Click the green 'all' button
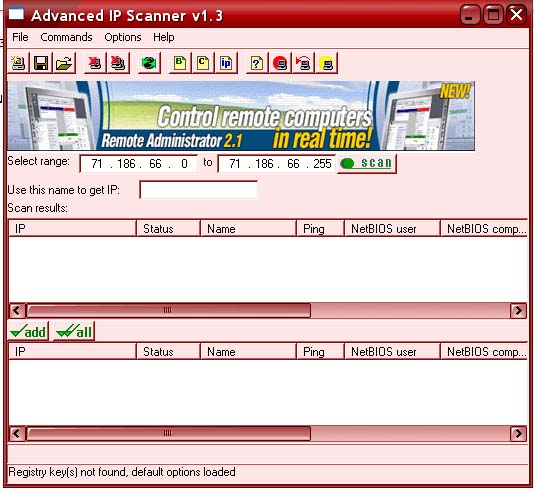This screenshot has height=491, width=534. [74, 331]
